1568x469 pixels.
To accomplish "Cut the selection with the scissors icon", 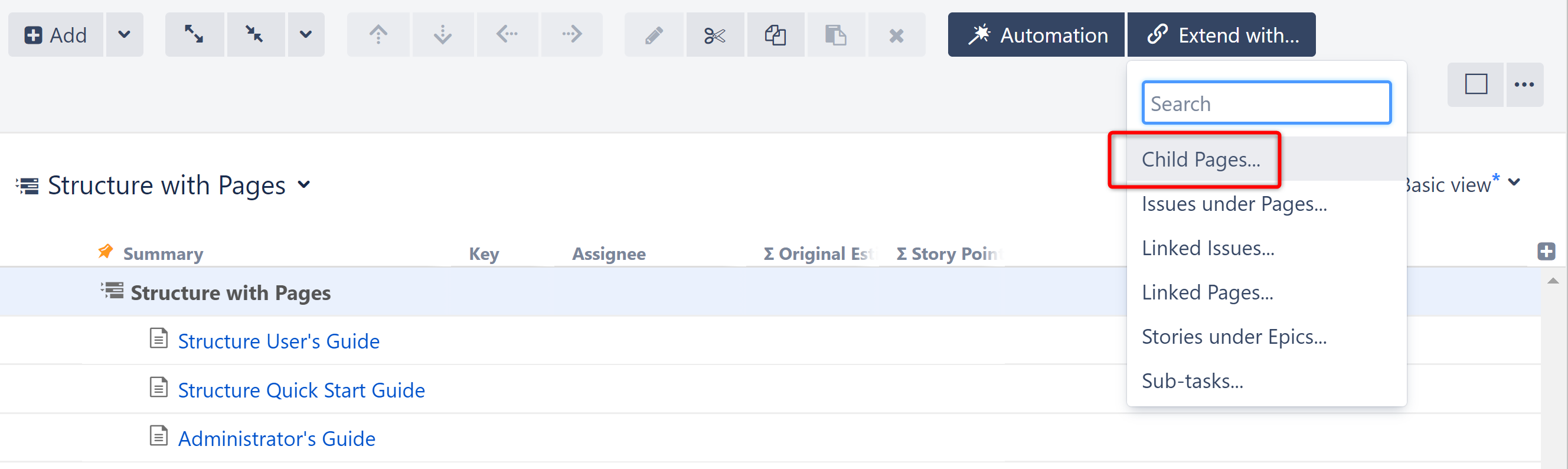I will pos(714,35).
